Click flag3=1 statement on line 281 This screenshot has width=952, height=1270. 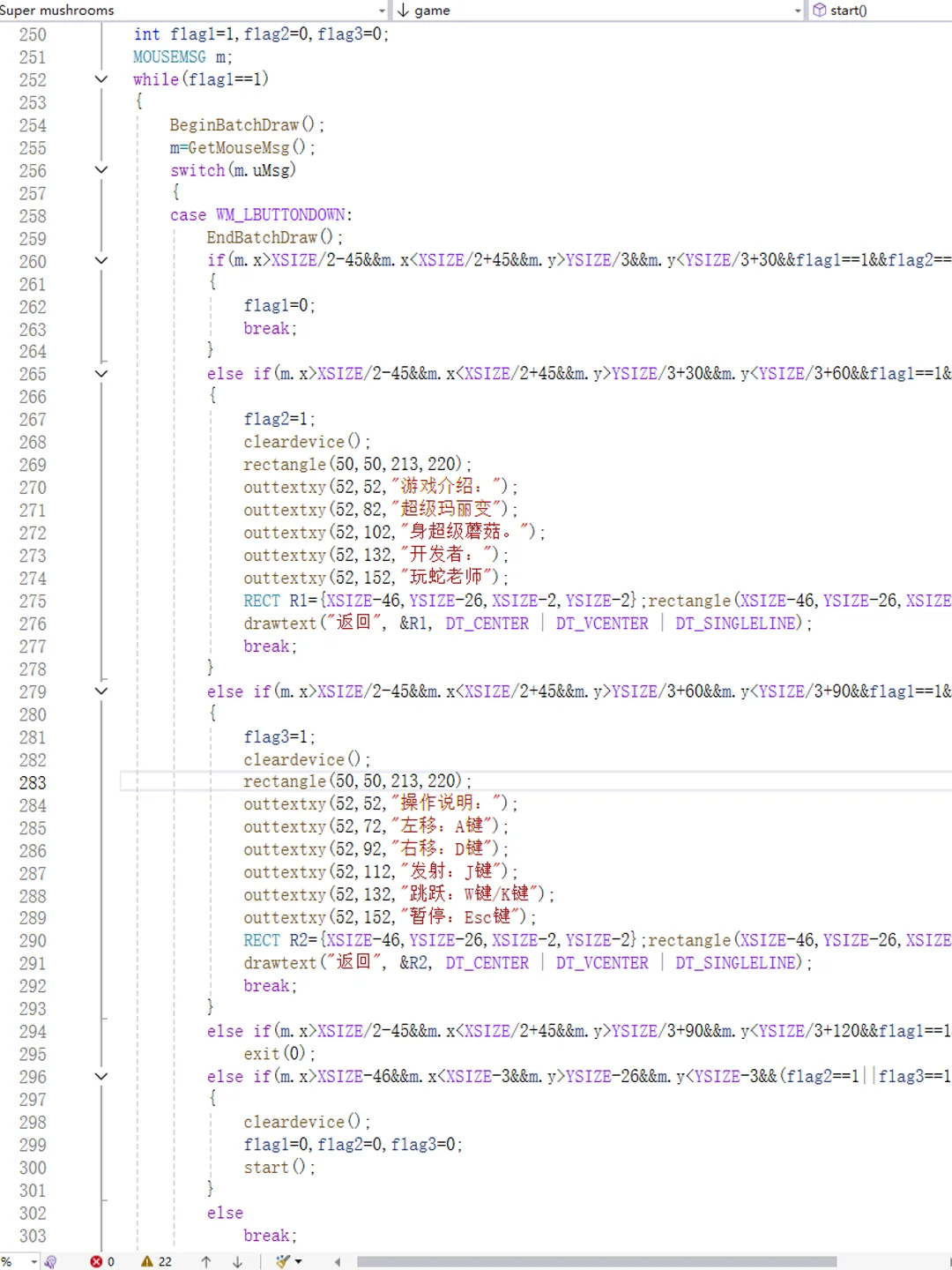pyautogui.click(x=279, y=736)
